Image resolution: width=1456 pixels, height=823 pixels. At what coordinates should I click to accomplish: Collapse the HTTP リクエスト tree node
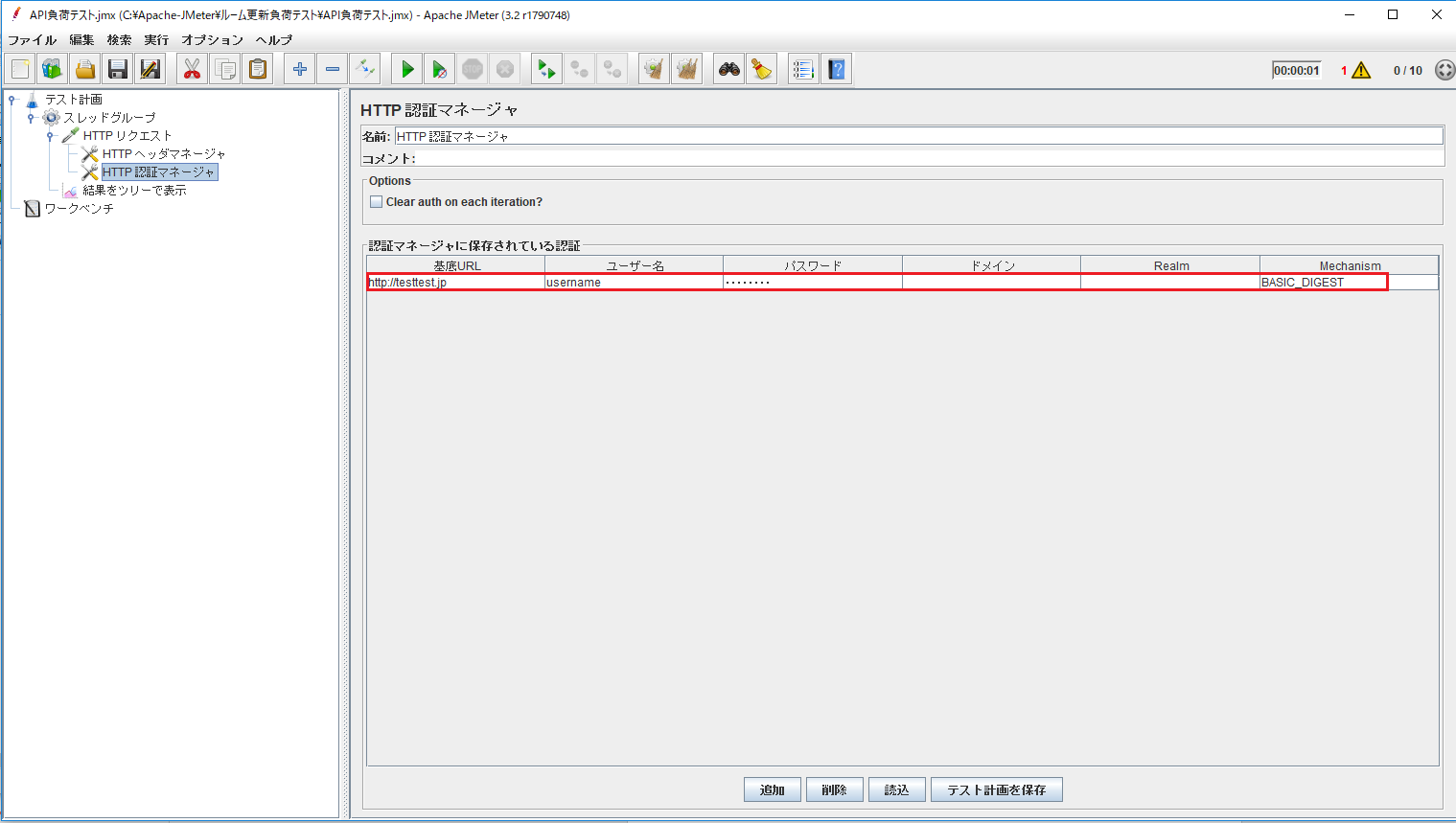point(50,135)
